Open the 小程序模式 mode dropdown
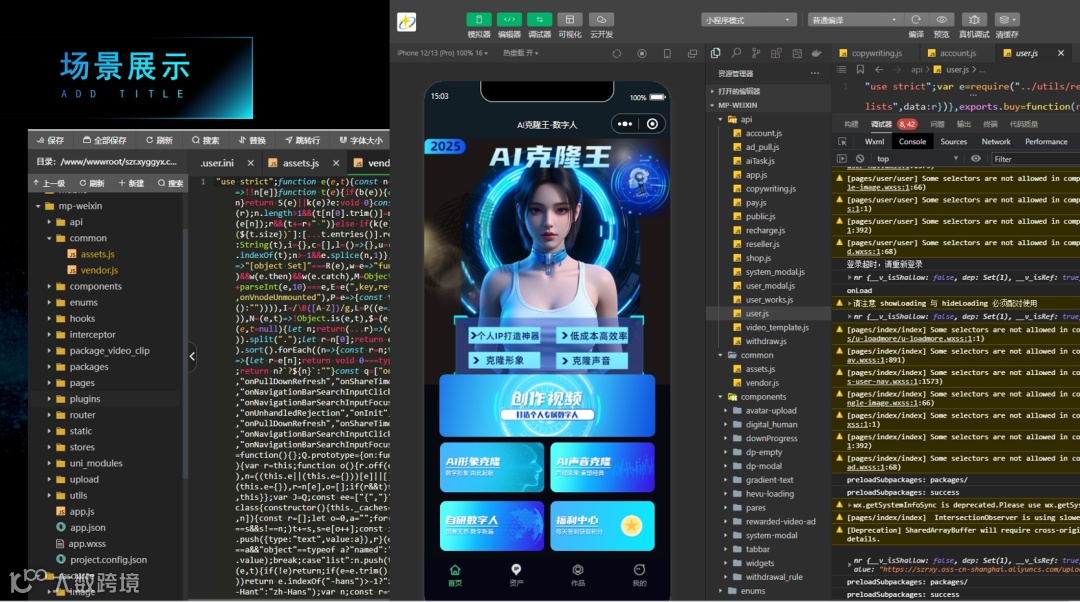The width and height of the screenshot is (1080, 602). click(749, 20)
